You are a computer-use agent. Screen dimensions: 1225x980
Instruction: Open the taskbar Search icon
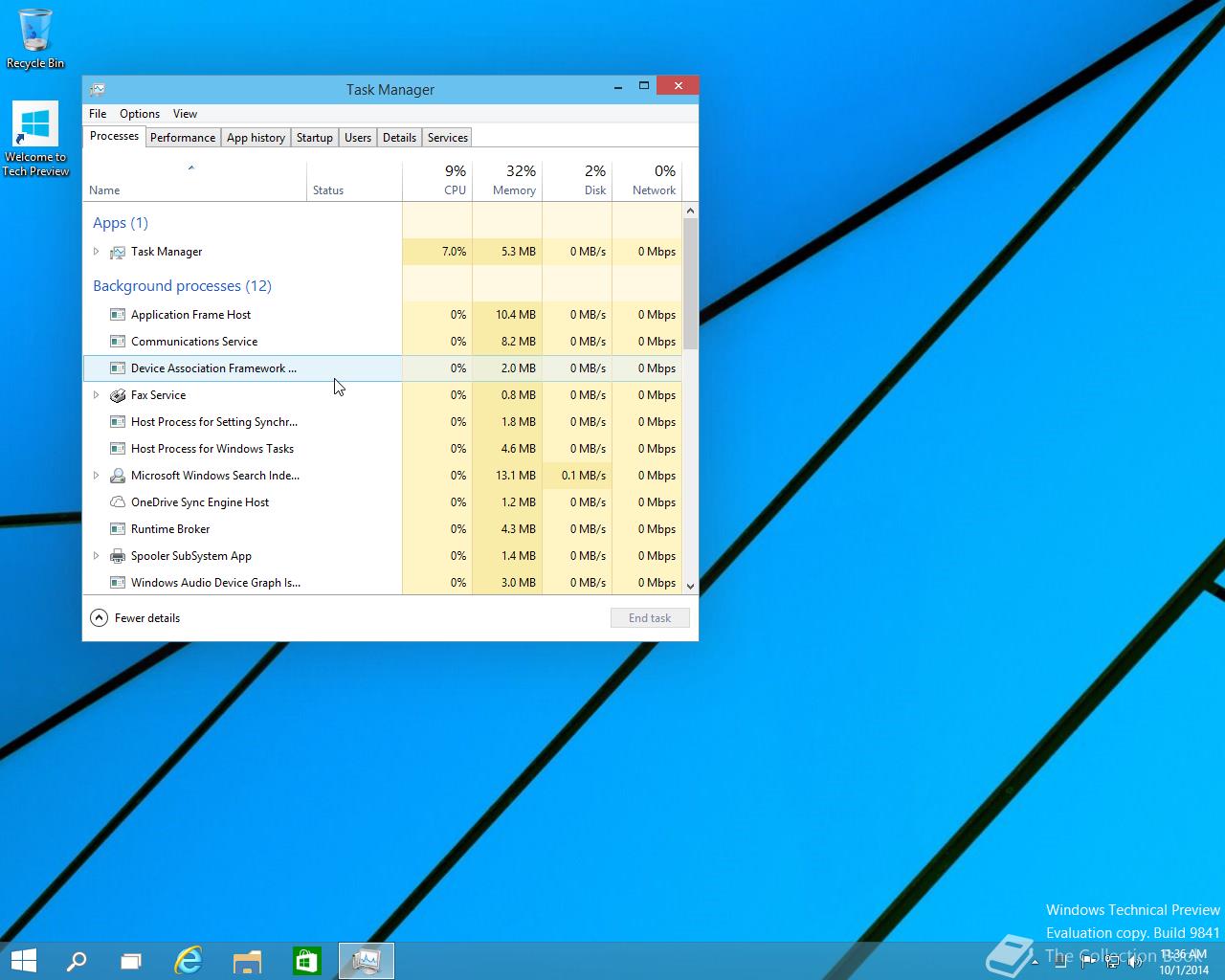click(76, 961)
